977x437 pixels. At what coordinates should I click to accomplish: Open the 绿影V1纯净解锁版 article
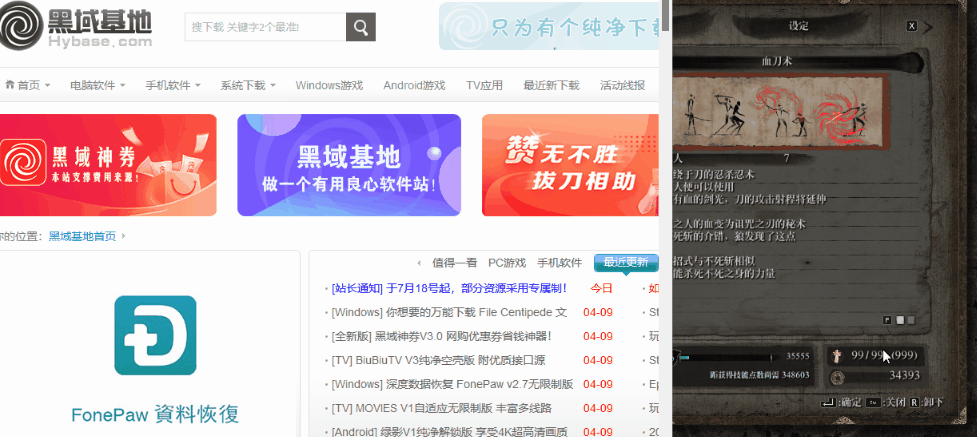click(x=449, y=431)
